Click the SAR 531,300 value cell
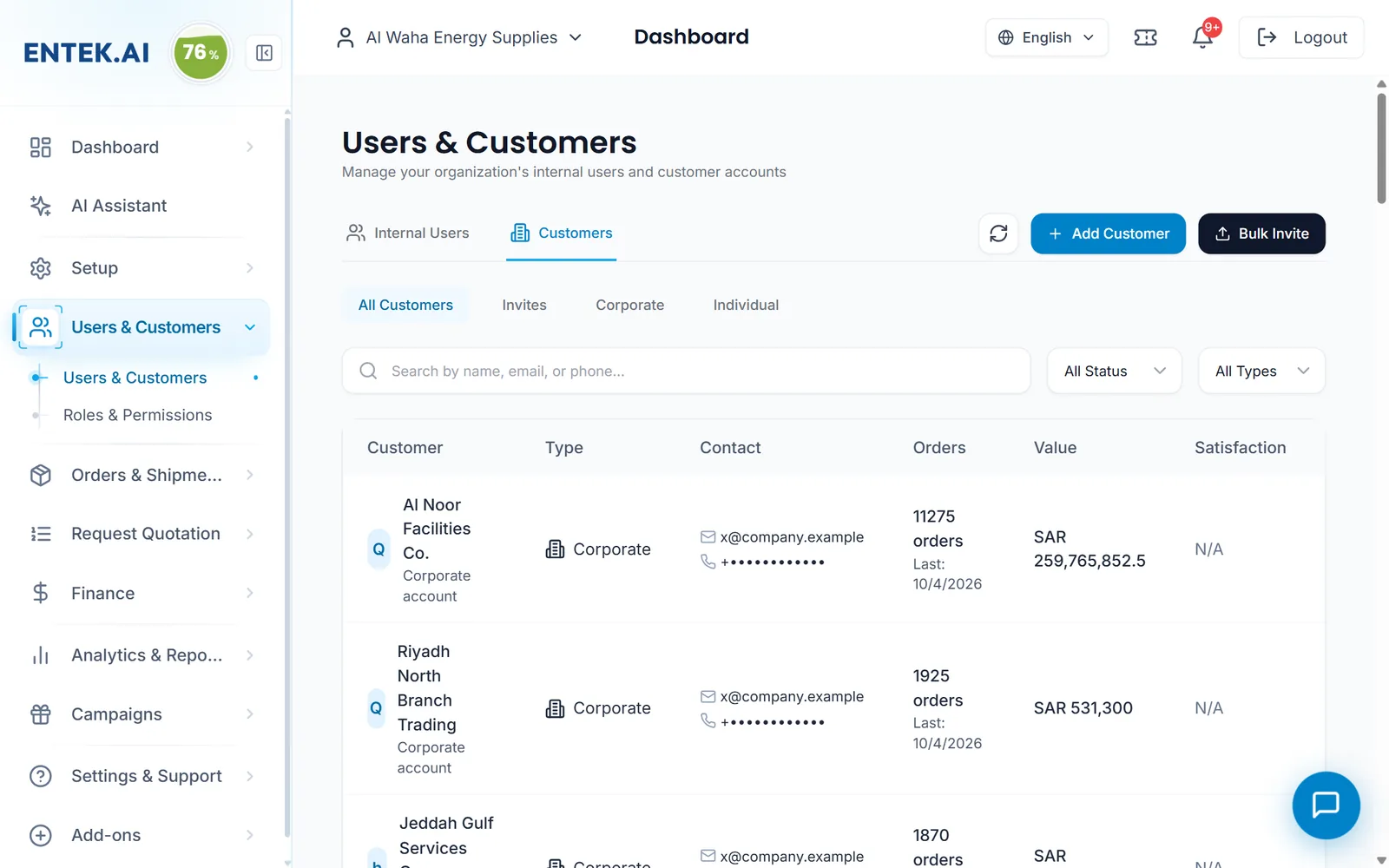The height and width of the screenshot is (868, 1389). pos(1083,708)
